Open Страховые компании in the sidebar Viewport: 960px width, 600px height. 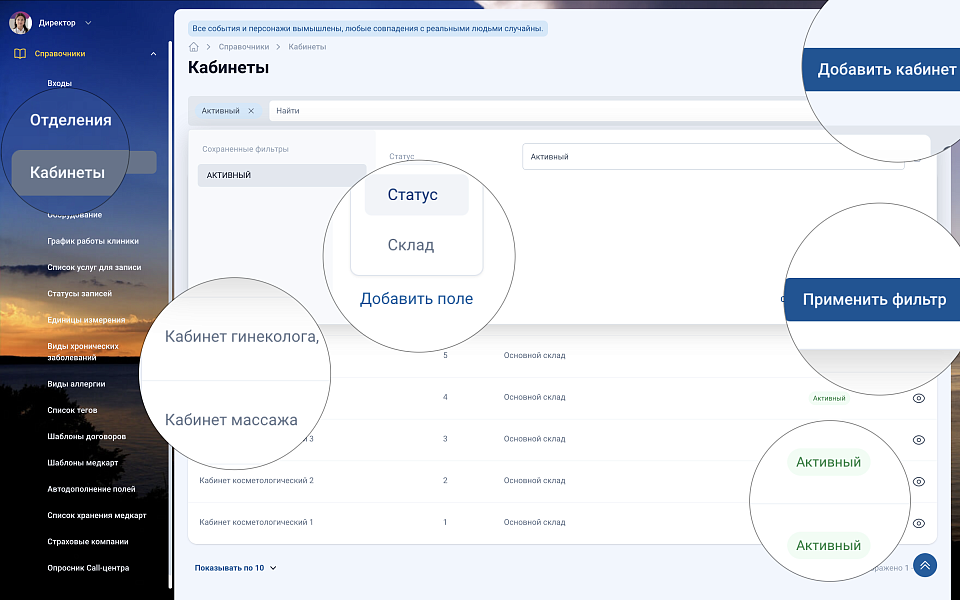coord(88,542)
